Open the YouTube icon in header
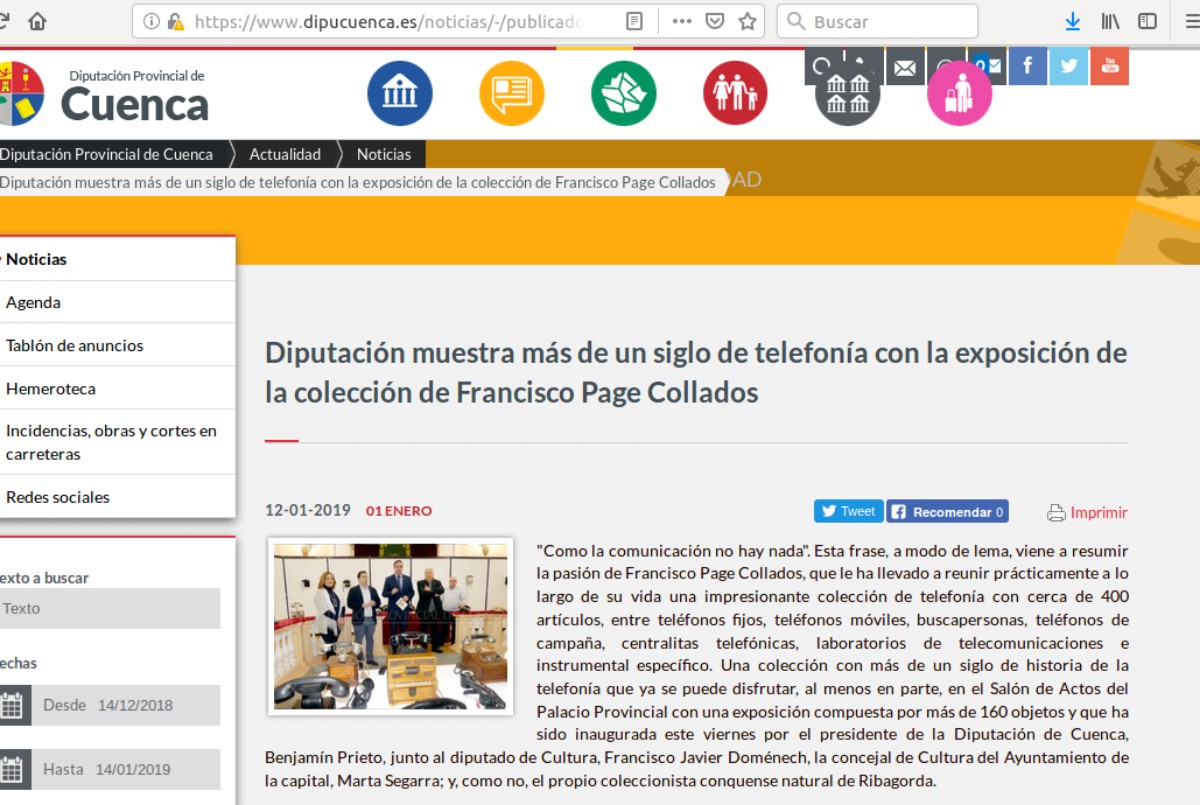The image size is (1200, 805). pos(1109,67)
